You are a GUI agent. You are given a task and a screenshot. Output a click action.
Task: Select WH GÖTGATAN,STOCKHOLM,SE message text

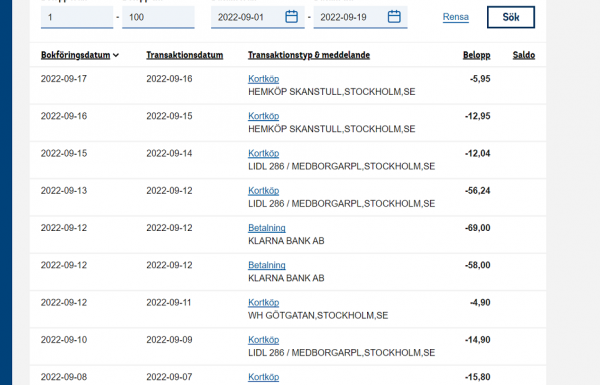pos(318,315)
